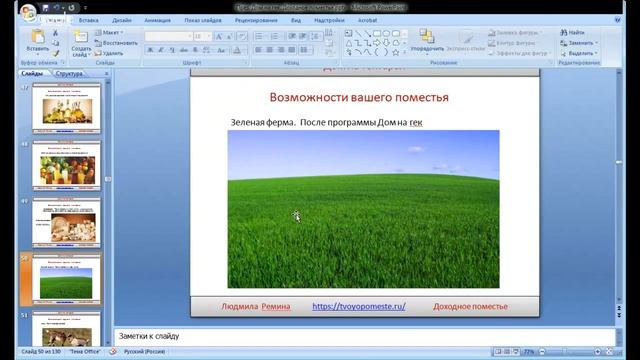This screenshot has width=640, height=360.
Task: Open the font name combo box
Action: coord(169,36)
